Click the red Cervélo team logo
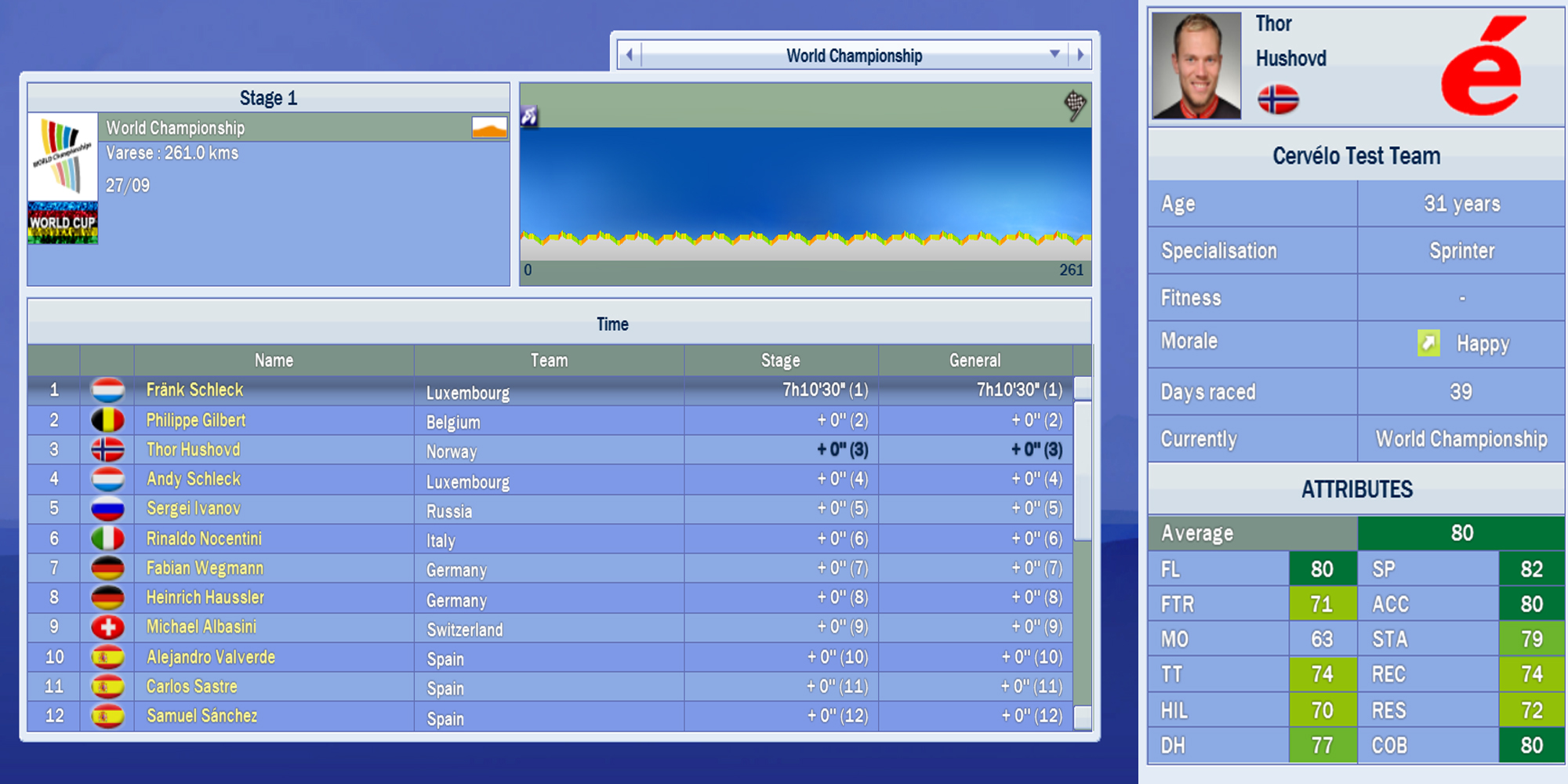Screen dimensions: 1568x784 pos(1483,67)
